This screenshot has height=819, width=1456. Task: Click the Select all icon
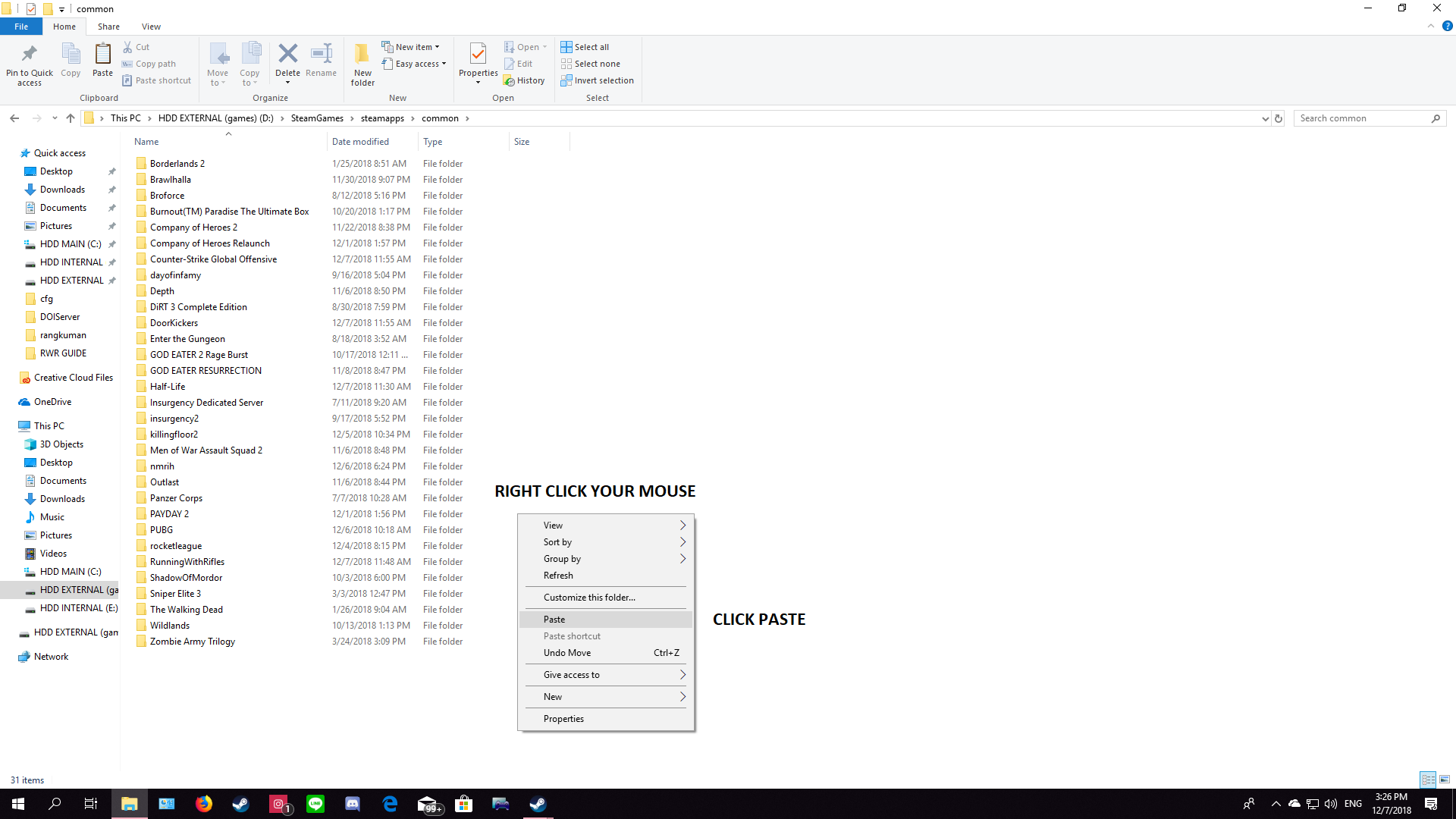[x=566, y=47]
